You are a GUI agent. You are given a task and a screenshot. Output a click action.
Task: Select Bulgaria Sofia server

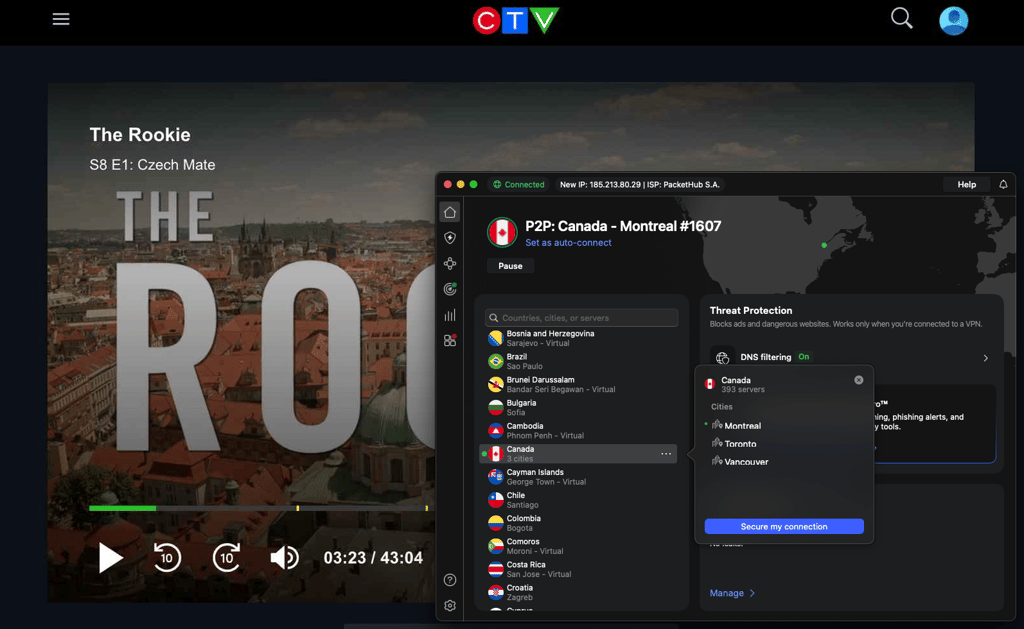coord(578,408)
